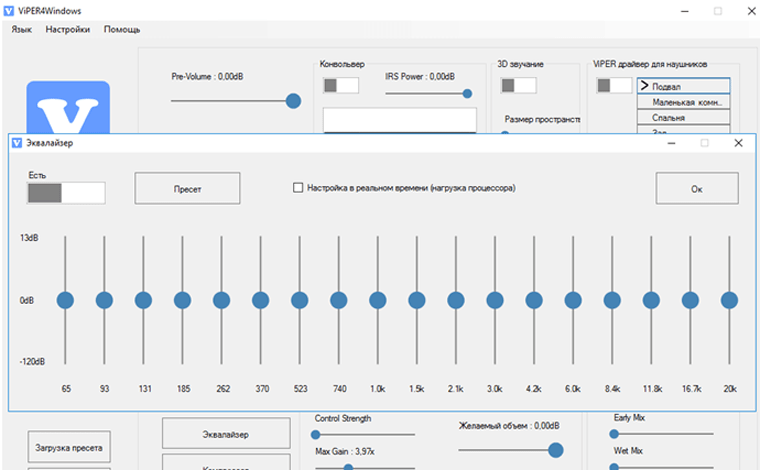
Task: Click the large ViPER logo image
Action: 68,107
